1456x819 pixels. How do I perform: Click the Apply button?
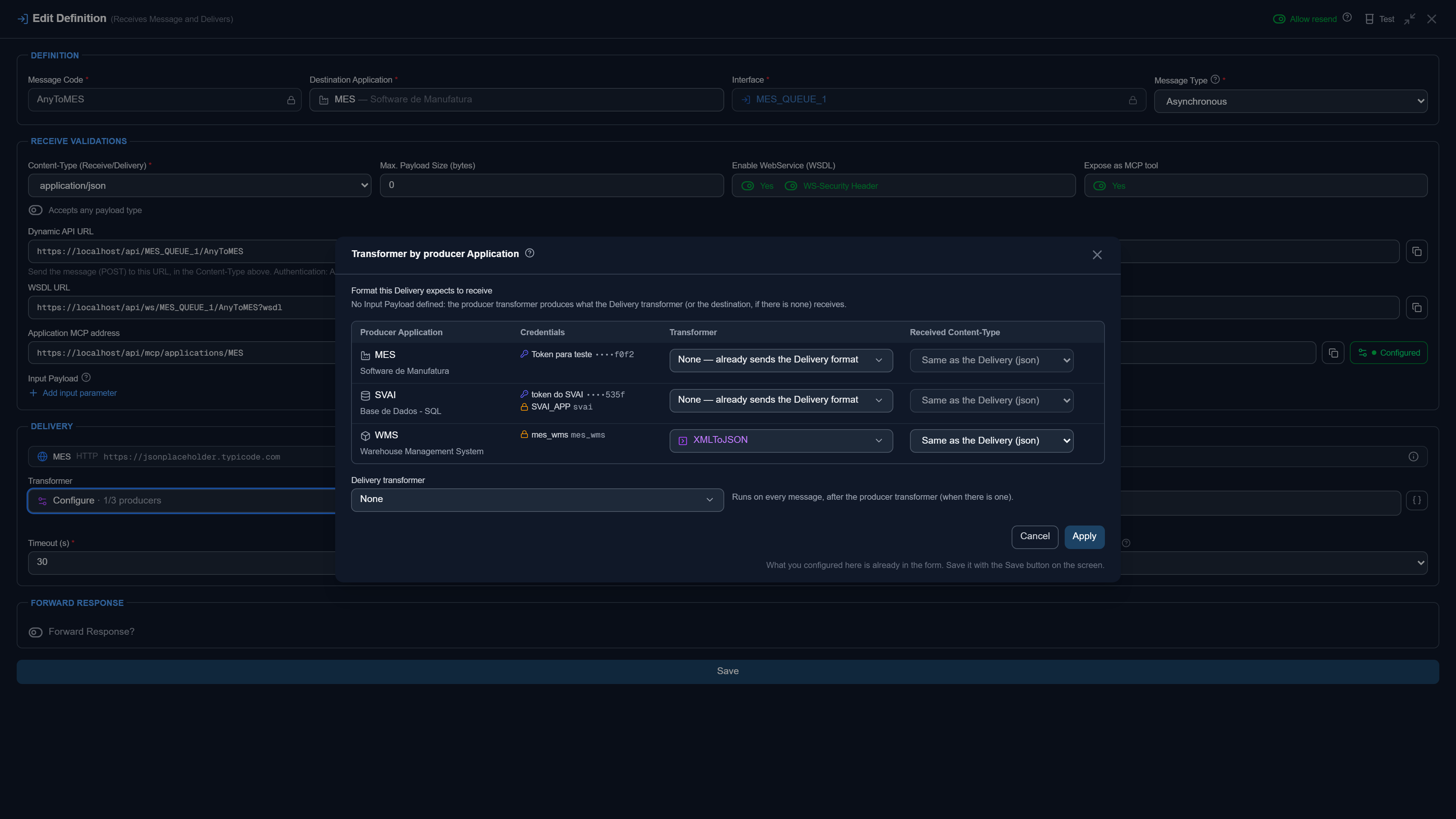tap(1084, 537)
